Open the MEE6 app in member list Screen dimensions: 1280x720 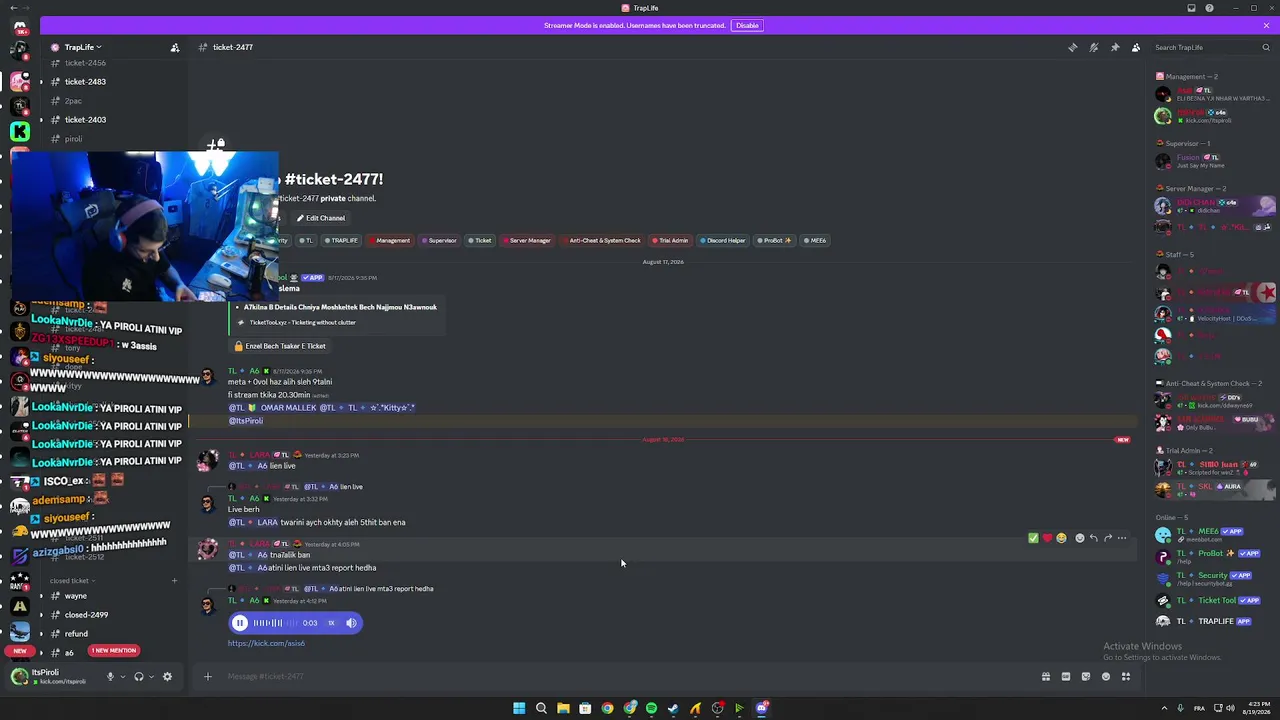coord(1212,536)
